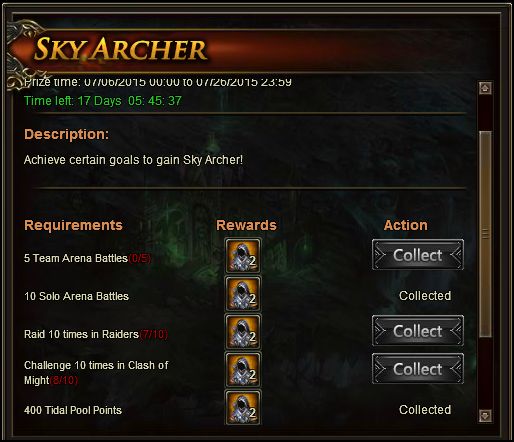Viewport: 514px width, 442px height.
Task: Click the Collected status for Tidal Pool Points
Action: (x=425, y=410)
